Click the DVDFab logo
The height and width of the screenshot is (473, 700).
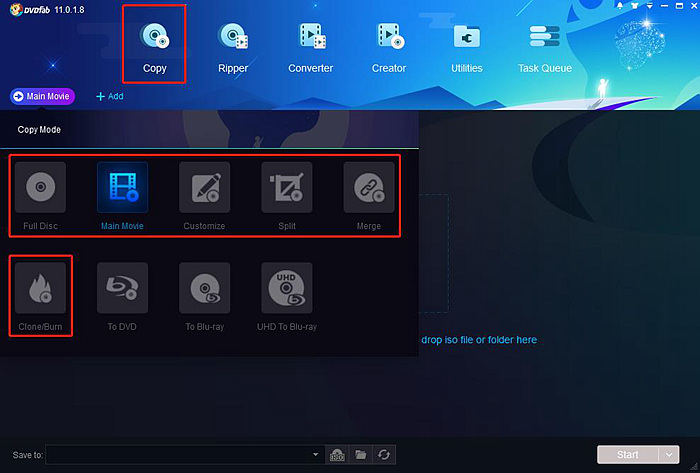[x=30, y=10]
